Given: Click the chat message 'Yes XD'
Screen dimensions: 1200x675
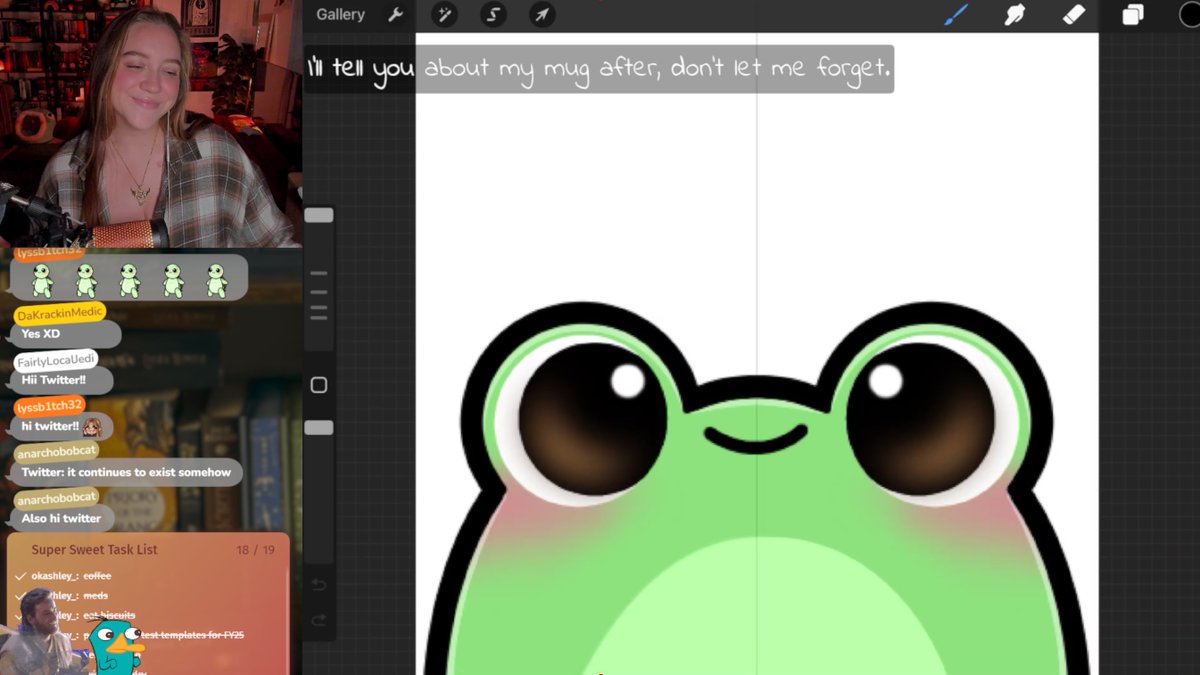Looking at the screenshot, I should [41, 334].
